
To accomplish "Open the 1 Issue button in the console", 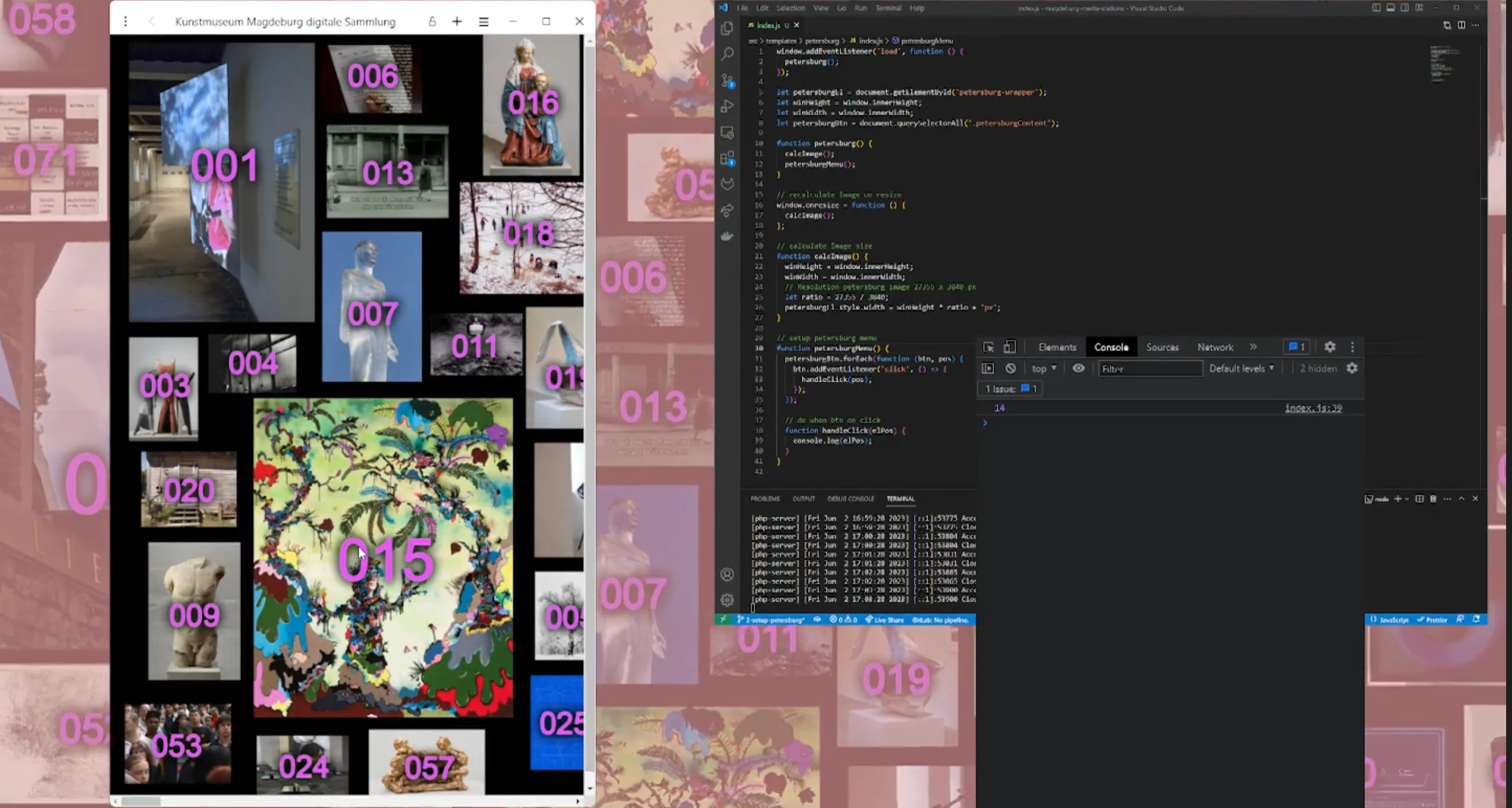I will (1010, 389).
